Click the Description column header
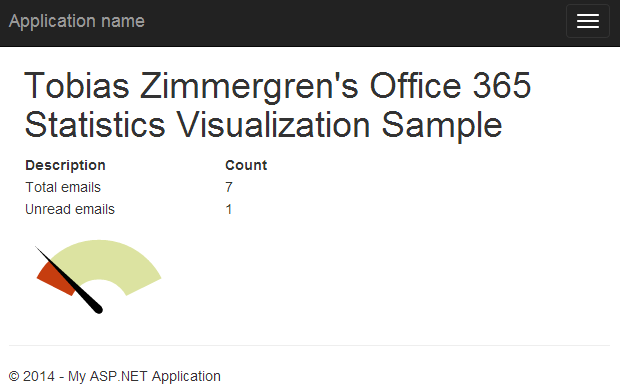620x392 pixels. (x=65, y=165)
